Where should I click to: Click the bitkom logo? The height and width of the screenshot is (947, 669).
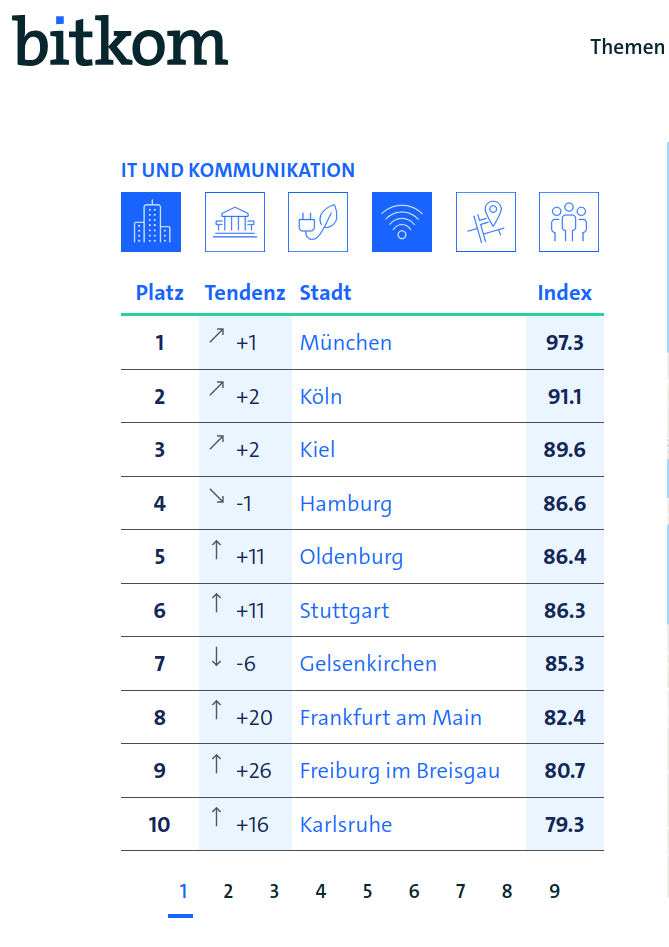click(x=120, y=42)
